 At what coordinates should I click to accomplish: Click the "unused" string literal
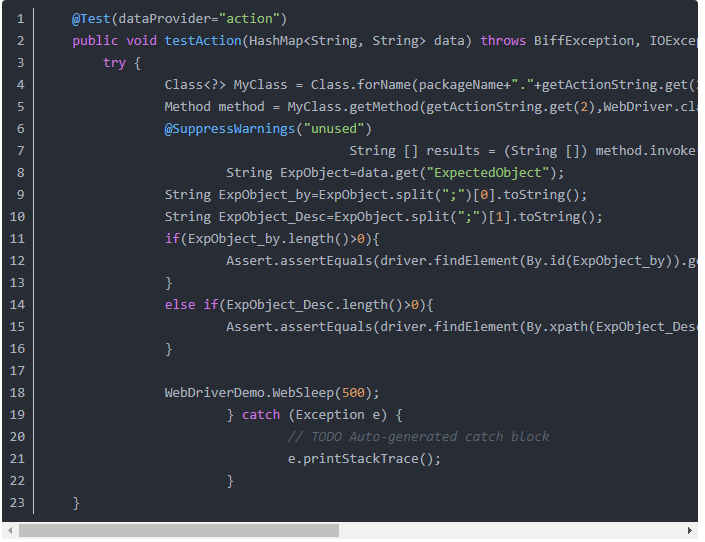[x=334, y=129]
